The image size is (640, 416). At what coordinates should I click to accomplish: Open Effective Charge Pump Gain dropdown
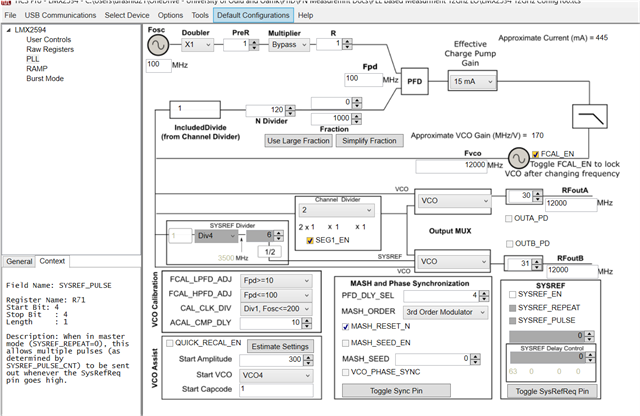coord(473,82)
